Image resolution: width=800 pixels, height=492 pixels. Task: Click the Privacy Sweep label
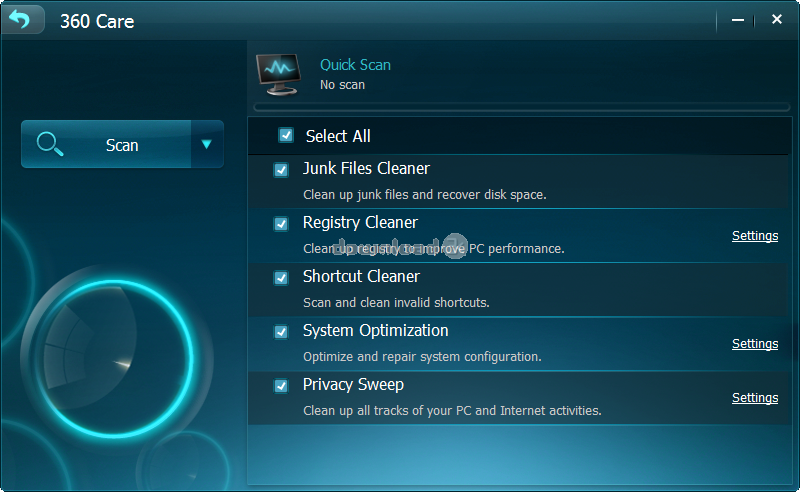click(x=353, y=384)
